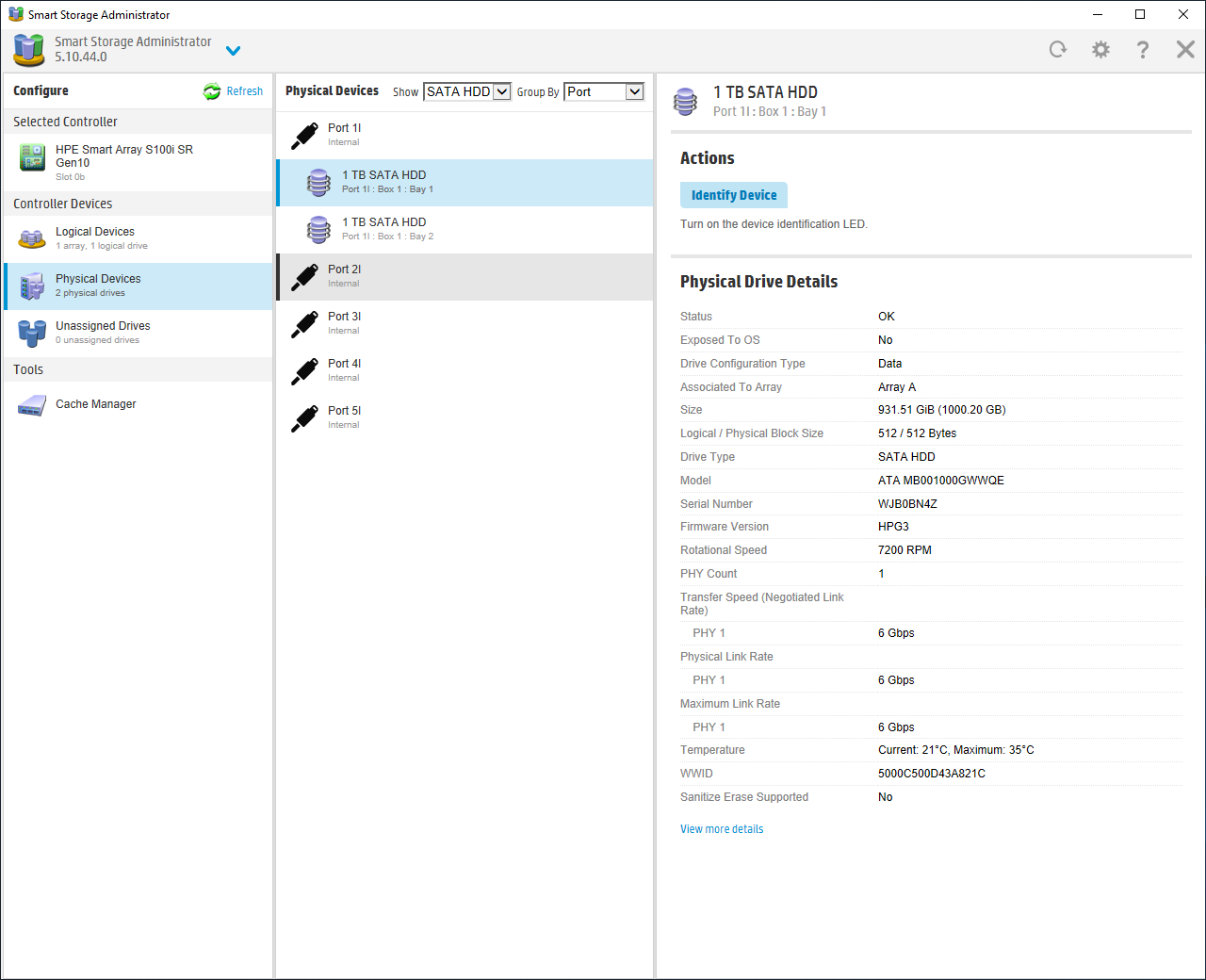Select Port 5I row label

(x=345, y=411)
